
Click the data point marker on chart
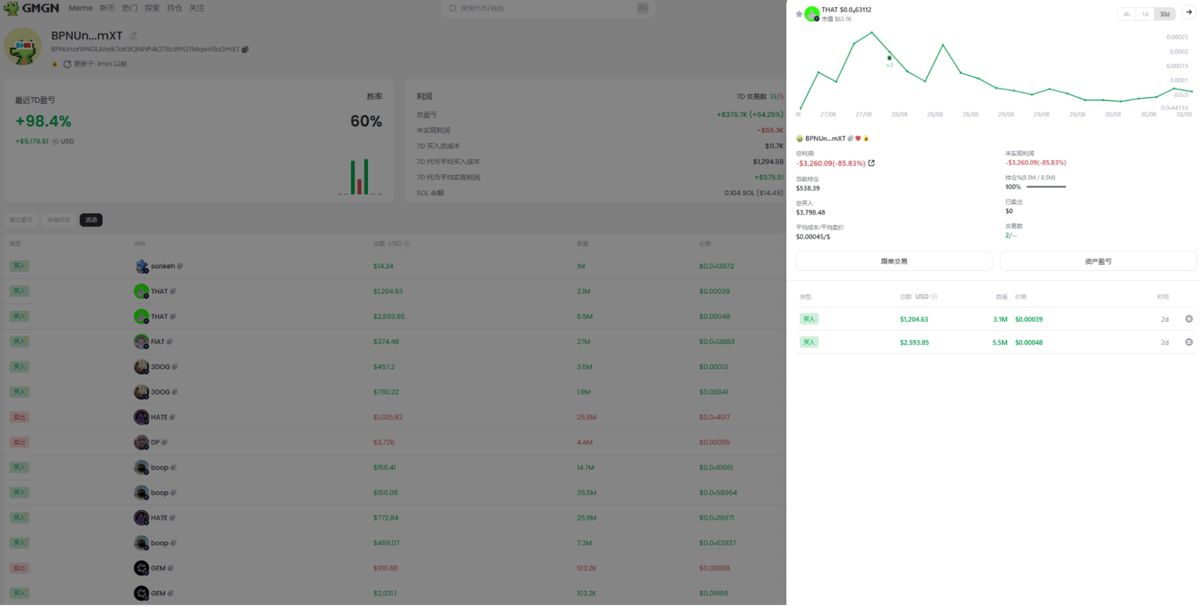889,58
